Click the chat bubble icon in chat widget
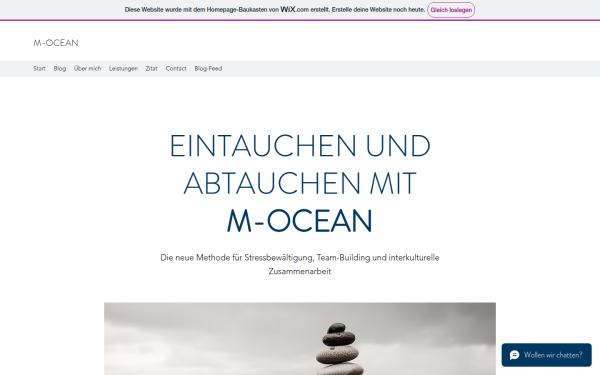 tap(514, 355)
